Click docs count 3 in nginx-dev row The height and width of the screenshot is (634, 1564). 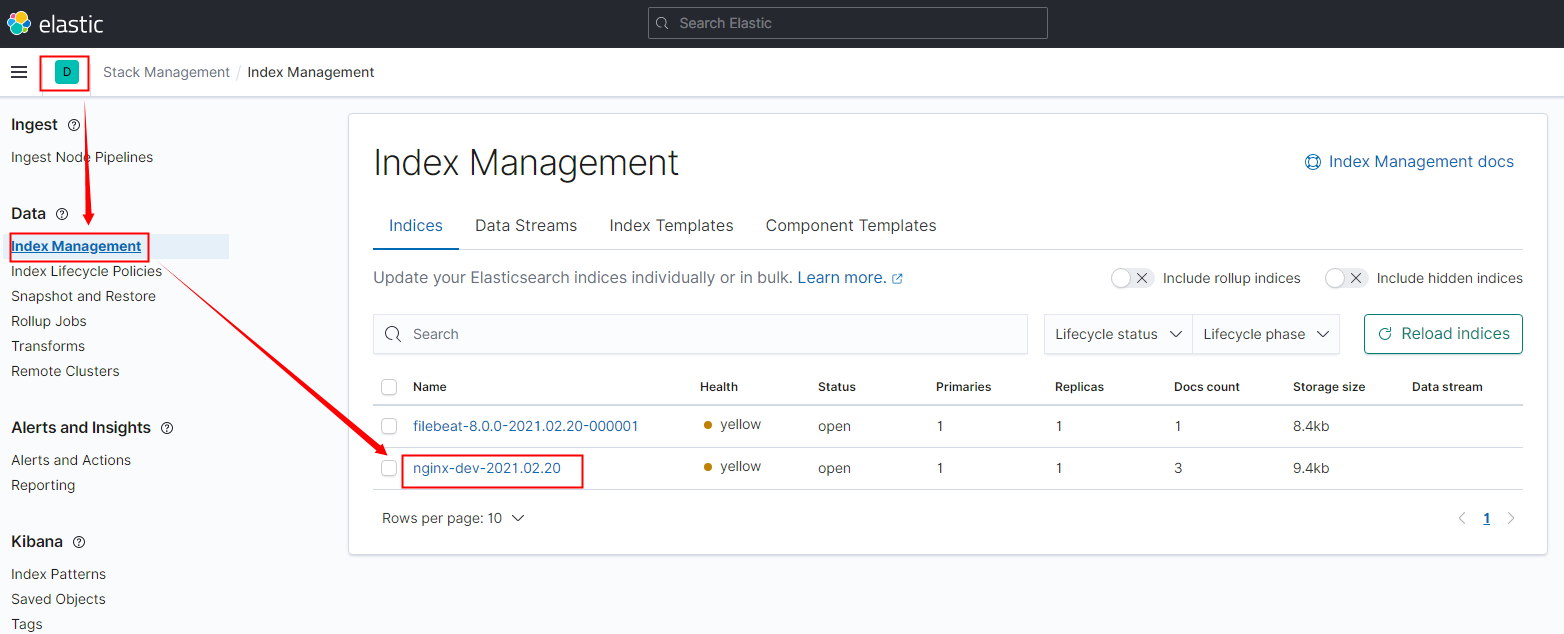pyautogui.click(x=1178, y=468)
